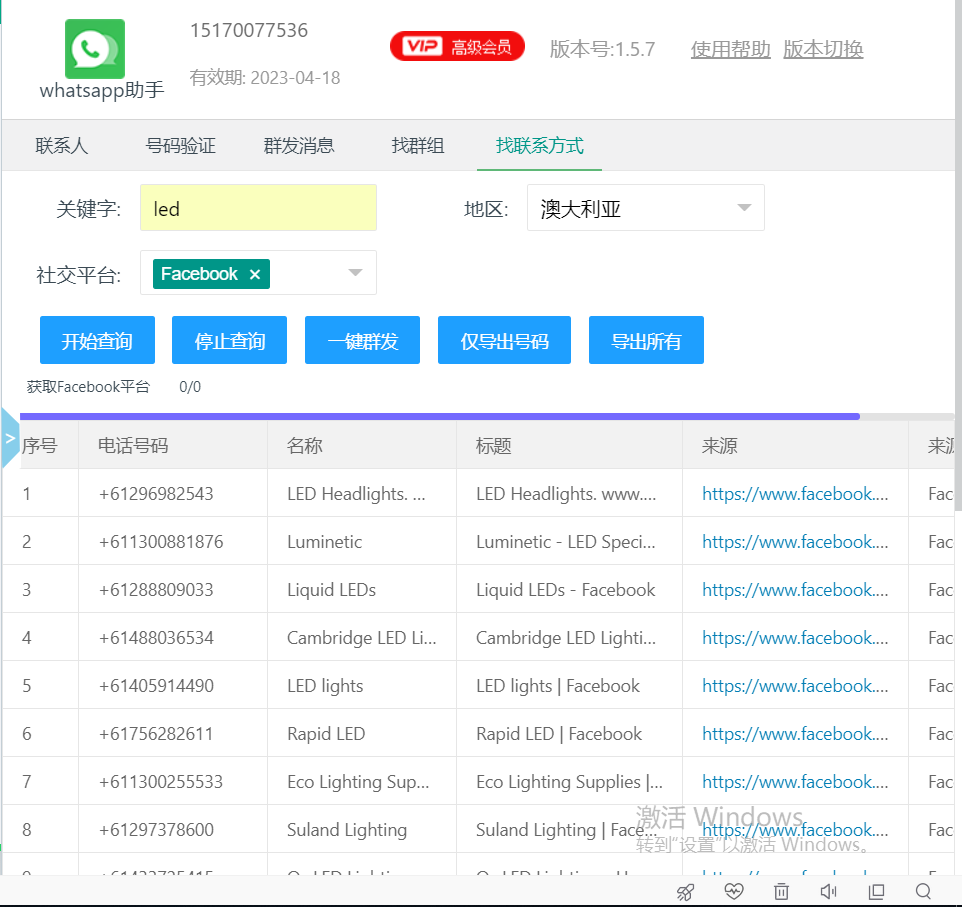Expand the side panel arrow tab
This screenshot has width=962, height=907.
10,438
